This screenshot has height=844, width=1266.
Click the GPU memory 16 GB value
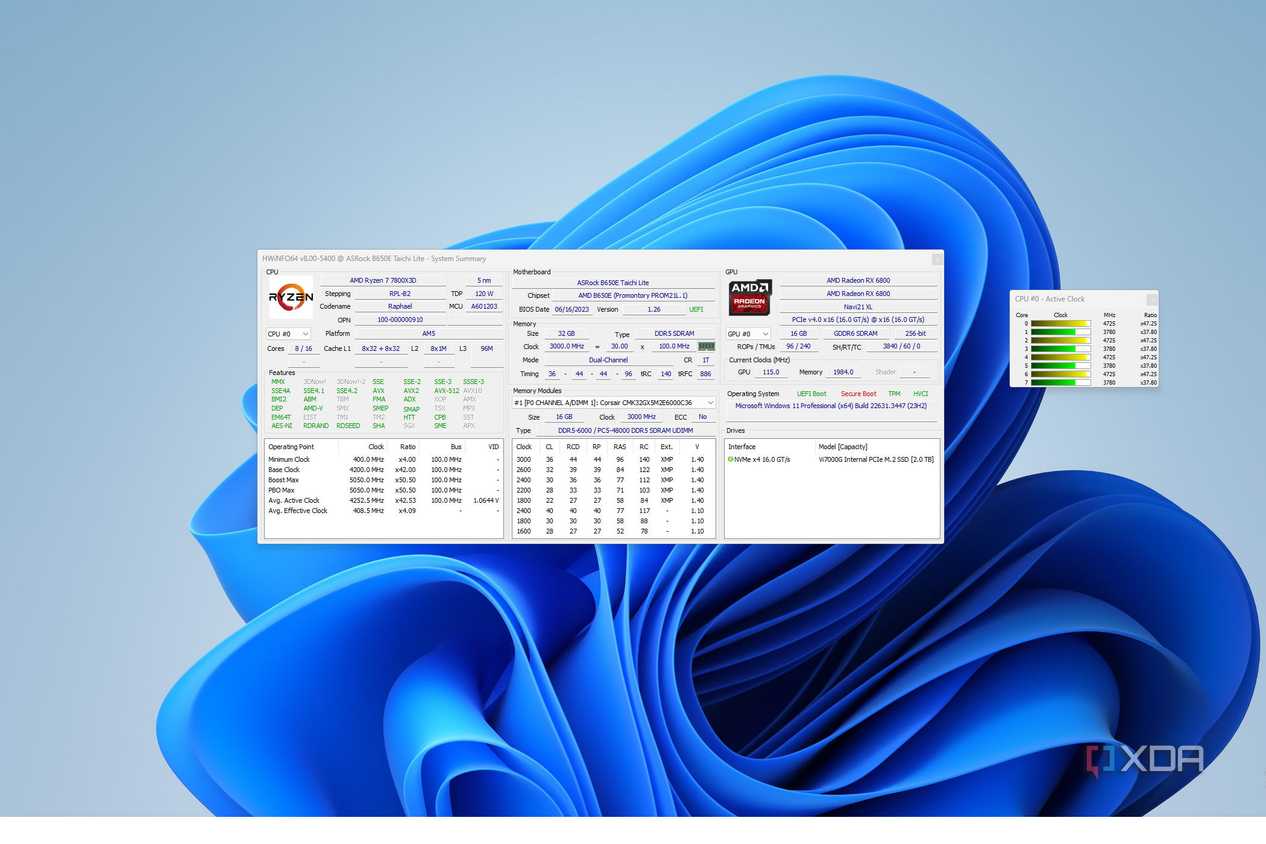pos(799,334)
